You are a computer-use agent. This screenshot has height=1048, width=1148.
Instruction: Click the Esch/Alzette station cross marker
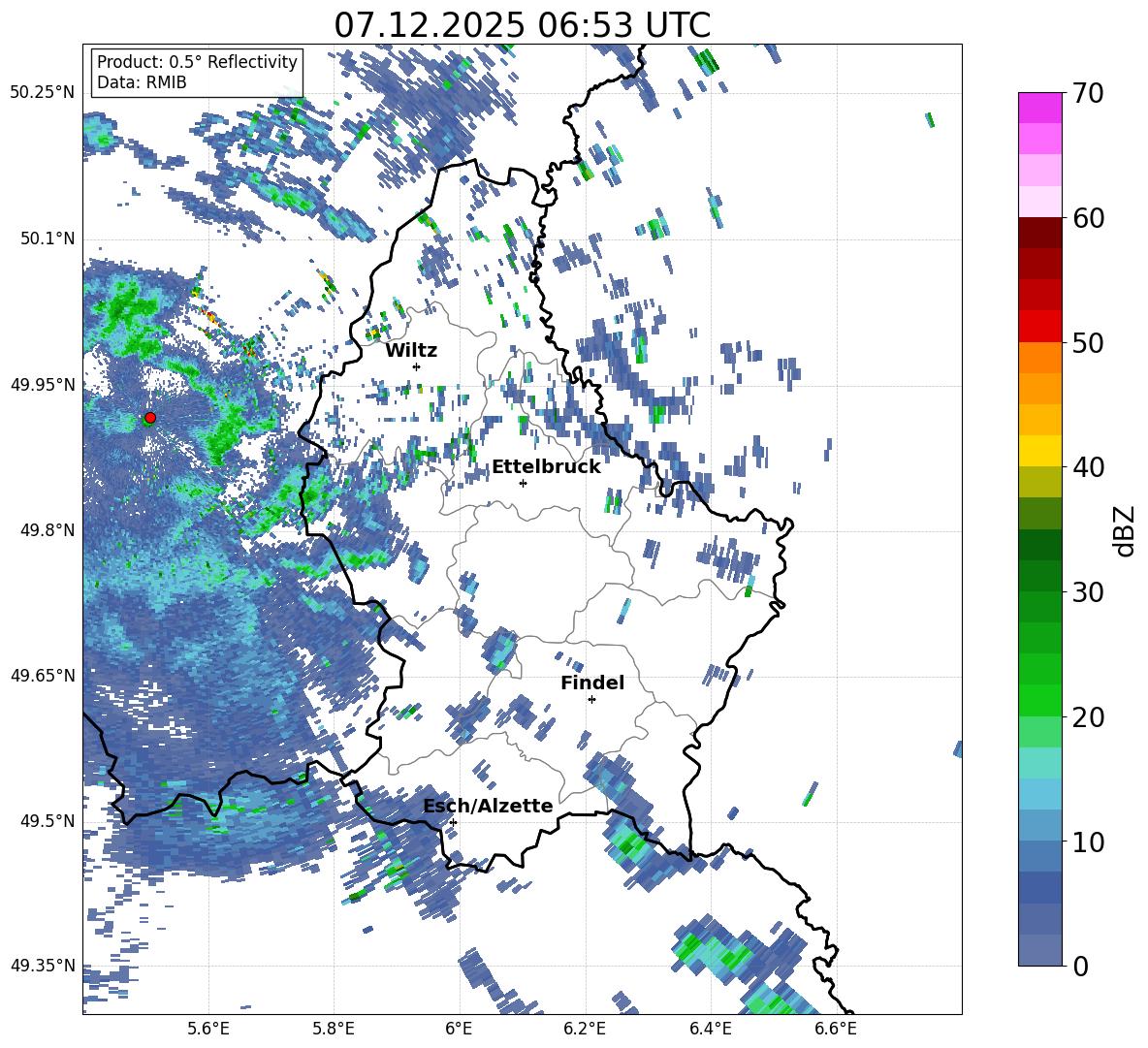(x=453, y=822)
